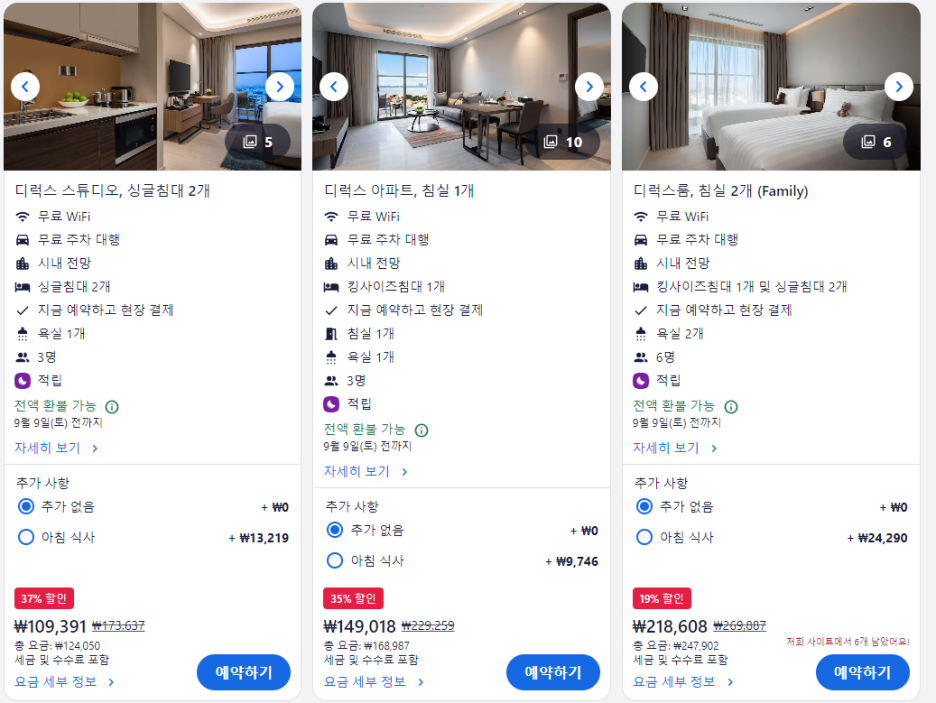
Task: Select 아침 식사 option for +₩13,219
Action: point(26,537)
